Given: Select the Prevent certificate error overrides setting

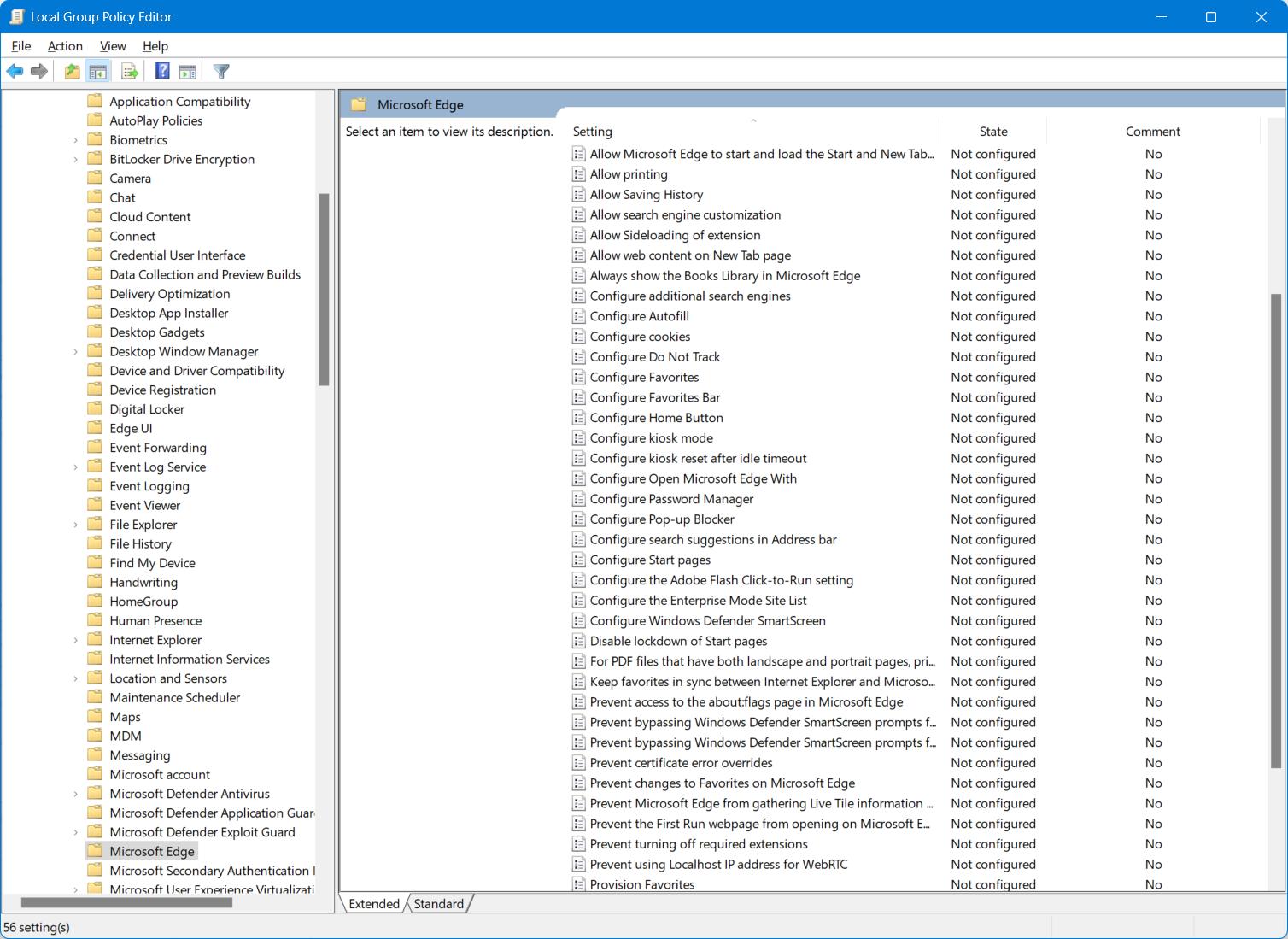Looking at the screenshot, I should [681, 763].
